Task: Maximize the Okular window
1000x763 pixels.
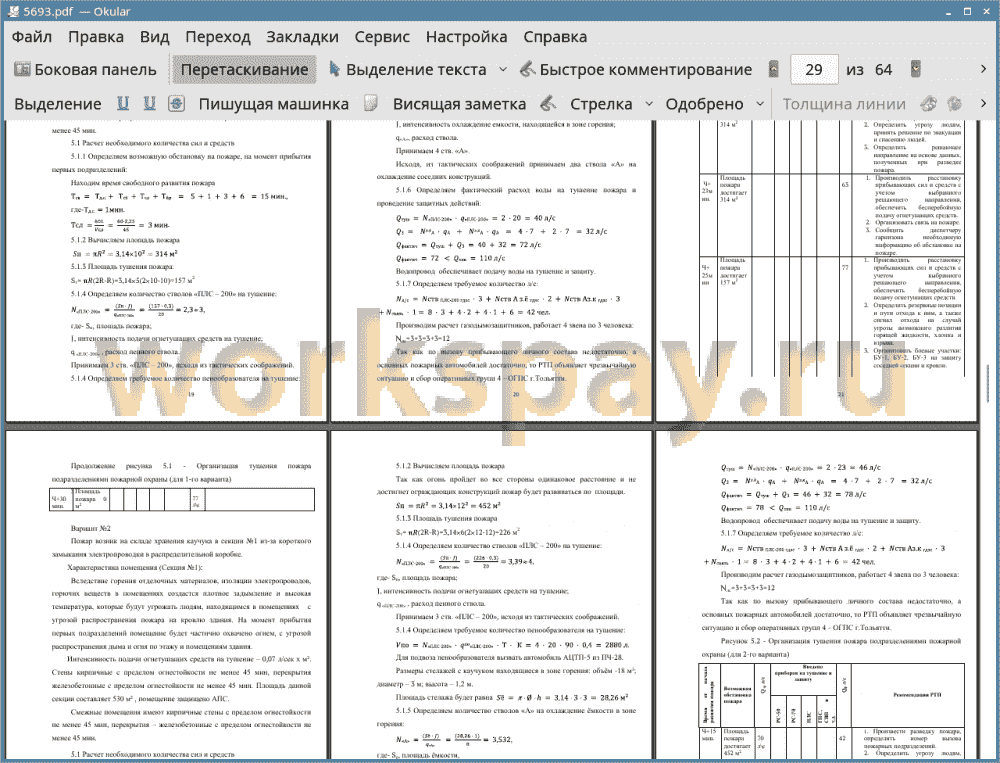Action: 967,11
